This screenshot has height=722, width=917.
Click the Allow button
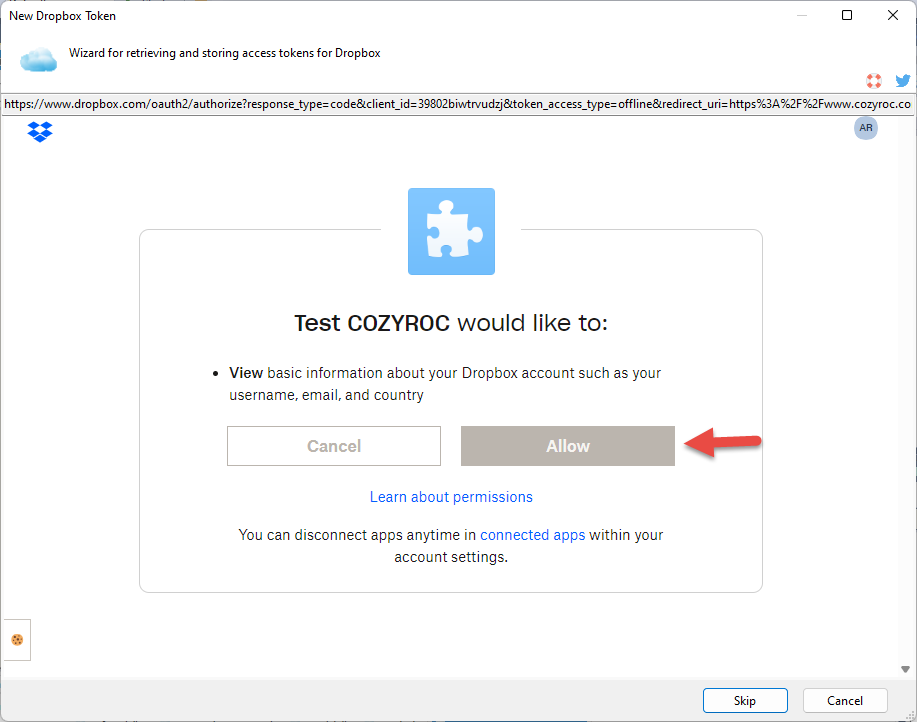coord(567,446)
